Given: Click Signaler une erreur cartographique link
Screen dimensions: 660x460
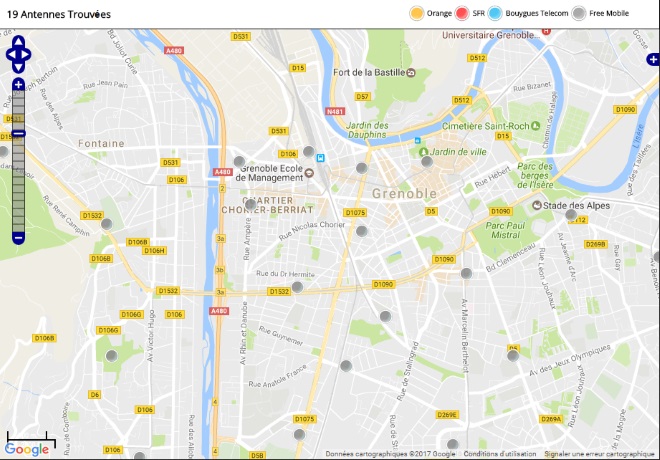Looking at the screenshot, I should (600, 454).
